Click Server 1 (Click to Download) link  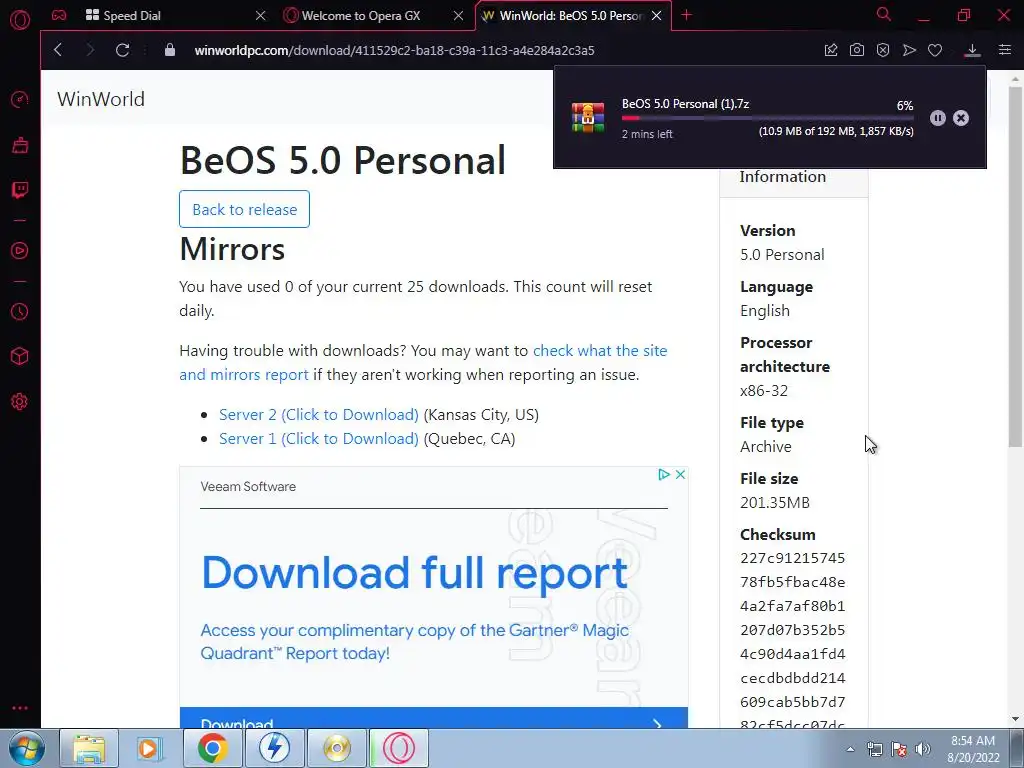319,439
